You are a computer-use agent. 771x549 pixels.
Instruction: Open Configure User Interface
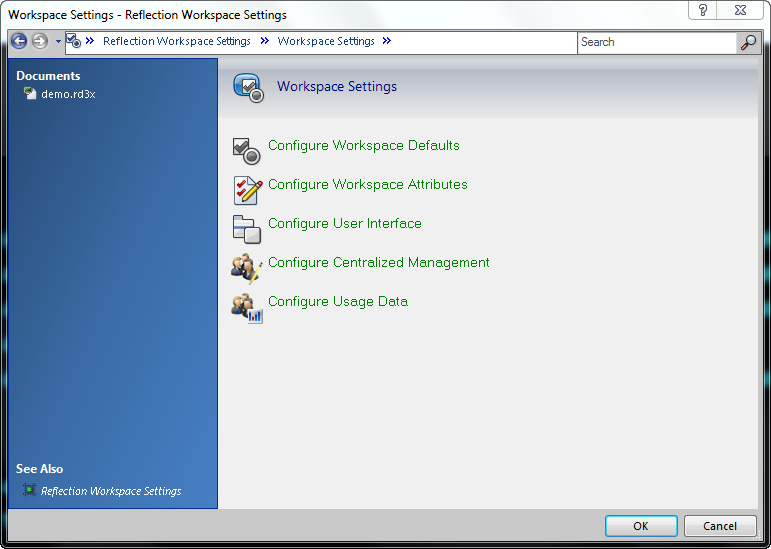[345, 224]
